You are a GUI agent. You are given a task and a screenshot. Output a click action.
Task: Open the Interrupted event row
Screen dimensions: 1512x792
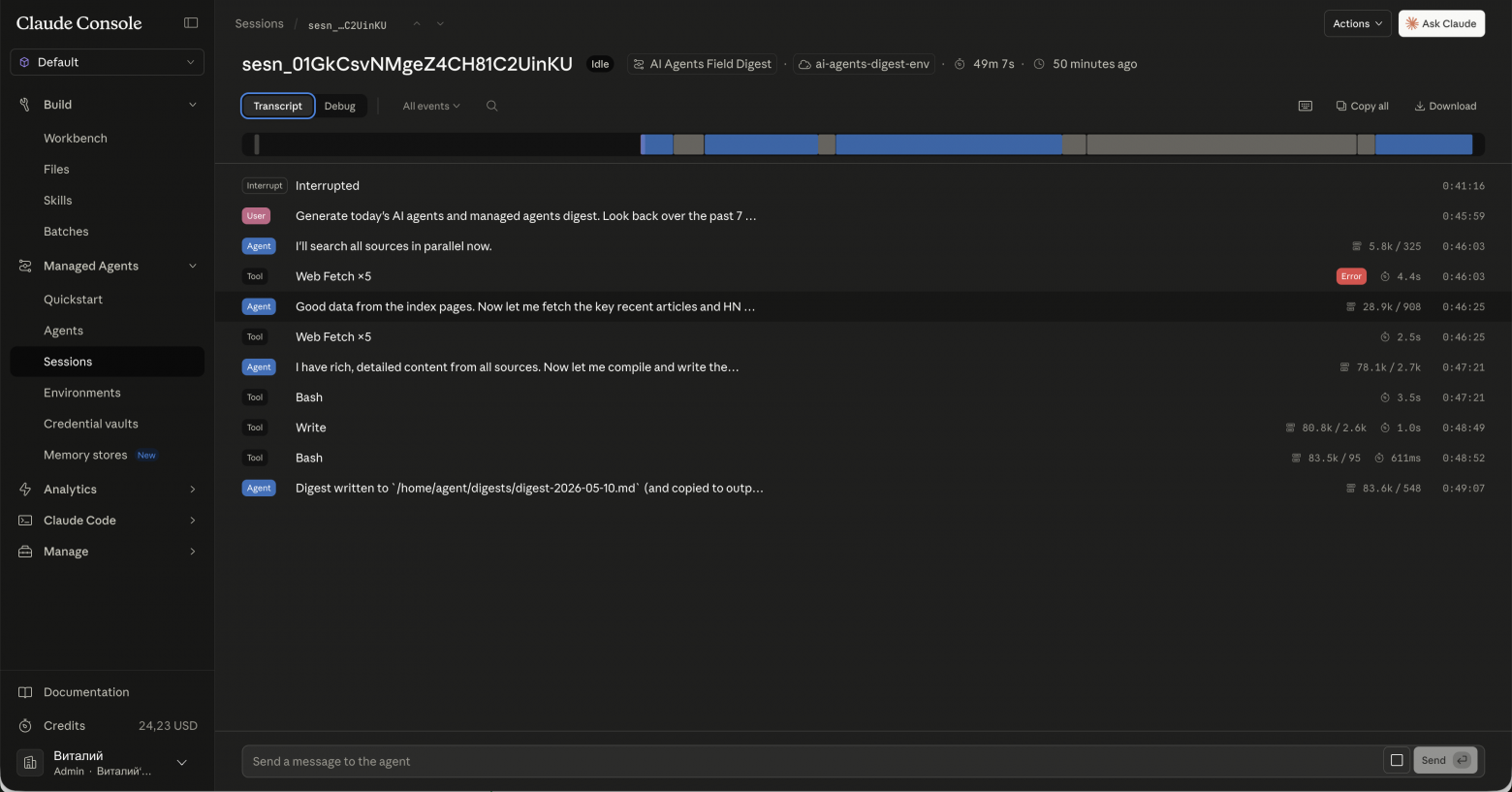tap(863, 186)
